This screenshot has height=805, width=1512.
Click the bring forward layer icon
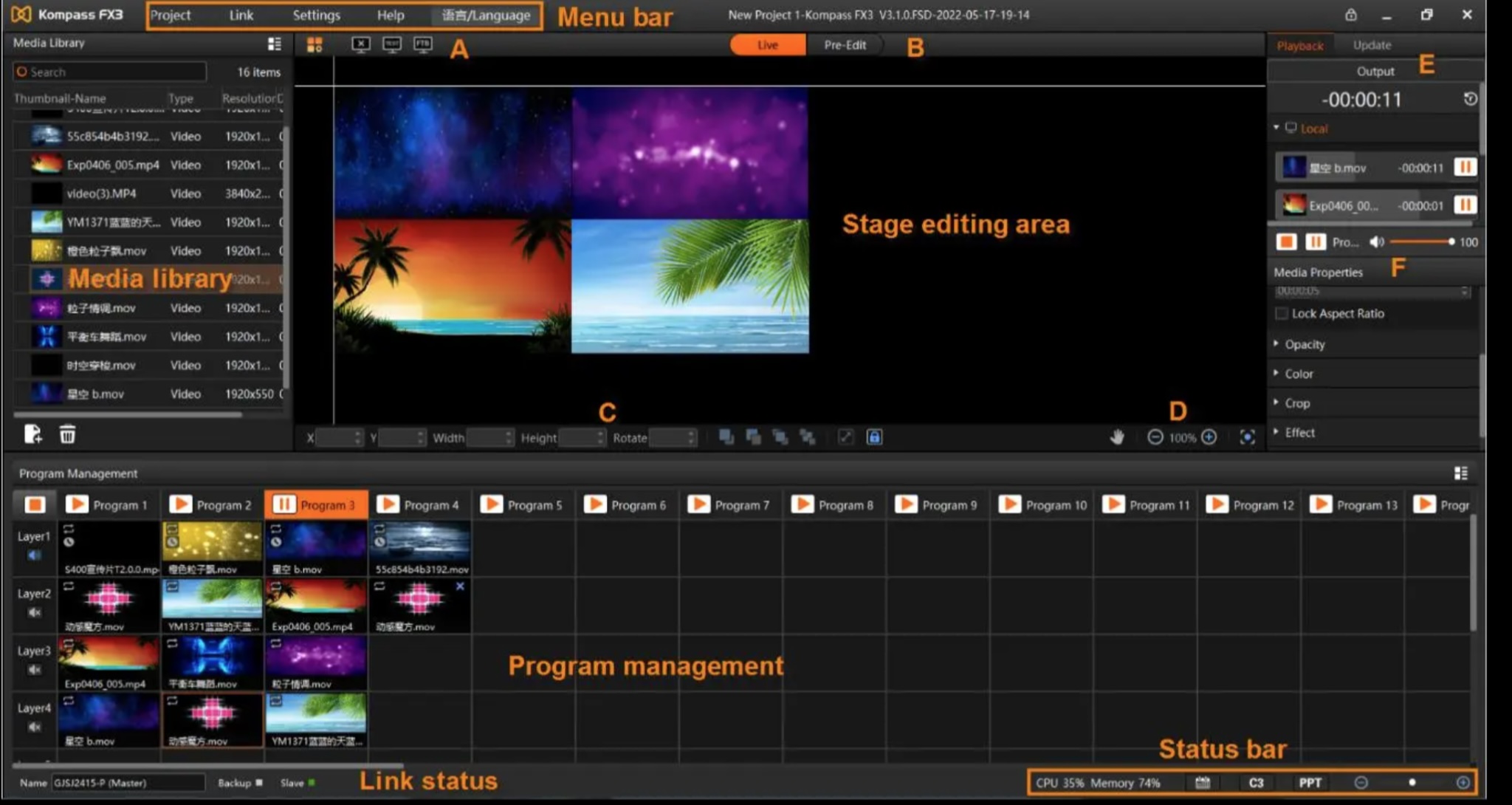(753, 437)
